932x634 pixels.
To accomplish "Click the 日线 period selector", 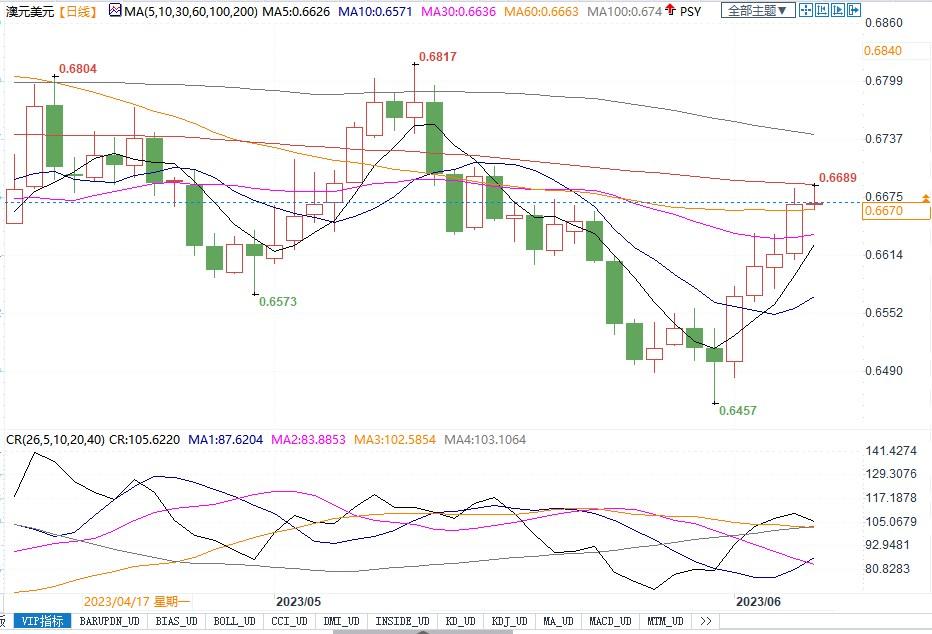I will pos(76,12).
